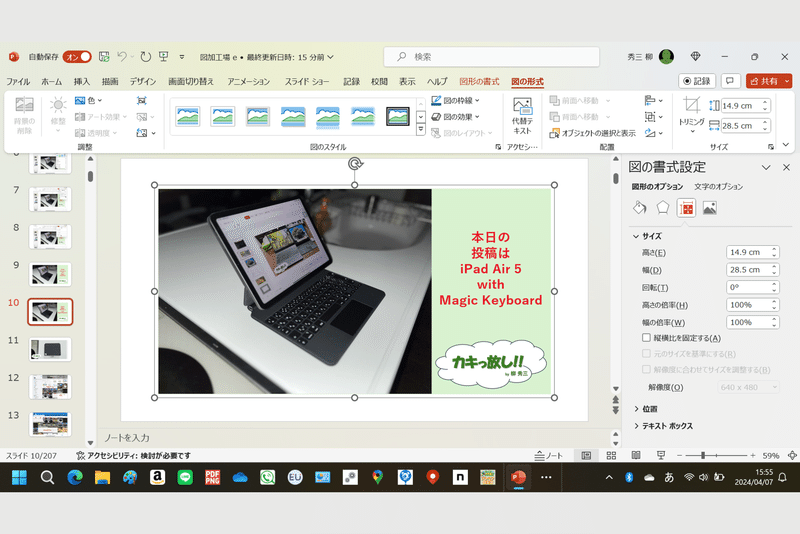Close the 図の書式設定 pane
The width and height of the screenshot is (800, 534).
coord(786,167)
